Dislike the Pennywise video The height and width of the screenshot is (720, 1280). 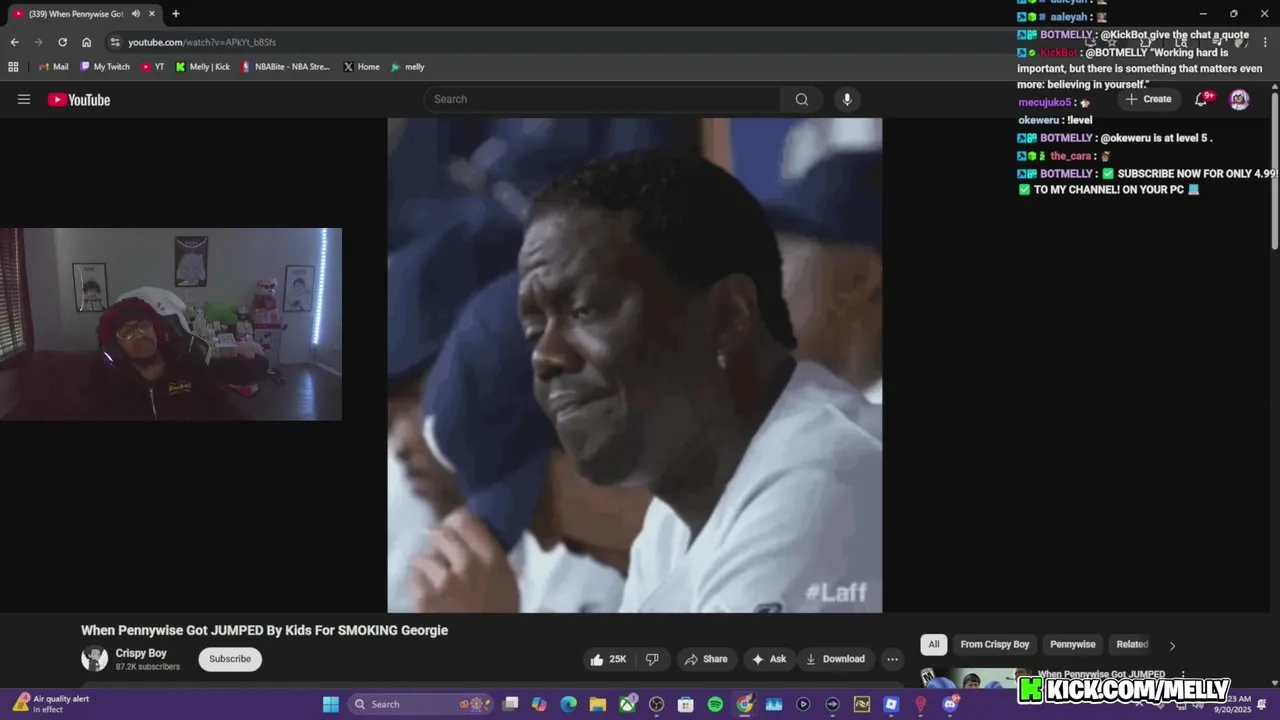point(652,659)
